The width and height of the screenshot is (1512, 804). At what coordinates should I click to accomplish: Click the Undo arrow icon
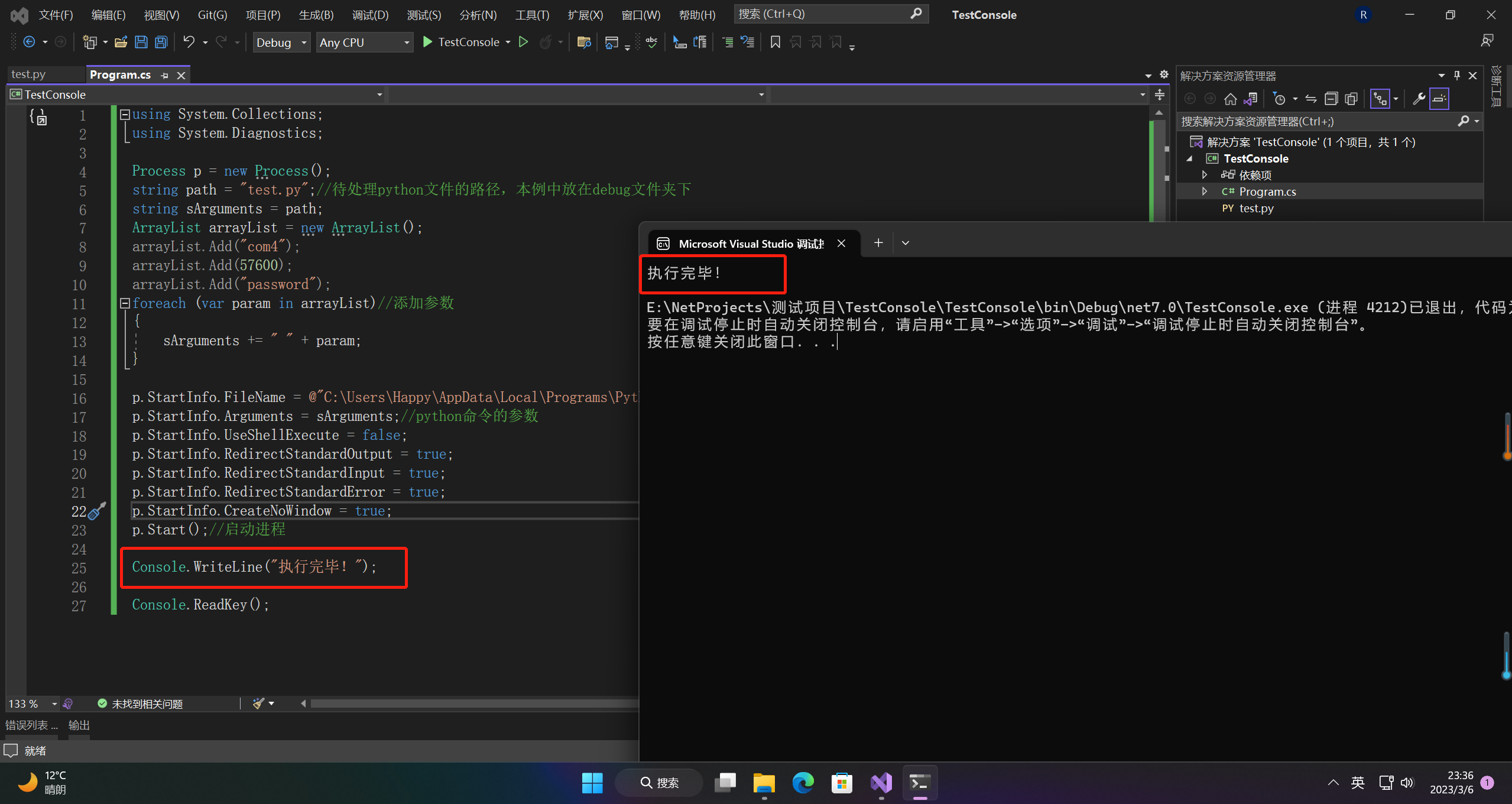pyautogui.click(x=189, y=42)
